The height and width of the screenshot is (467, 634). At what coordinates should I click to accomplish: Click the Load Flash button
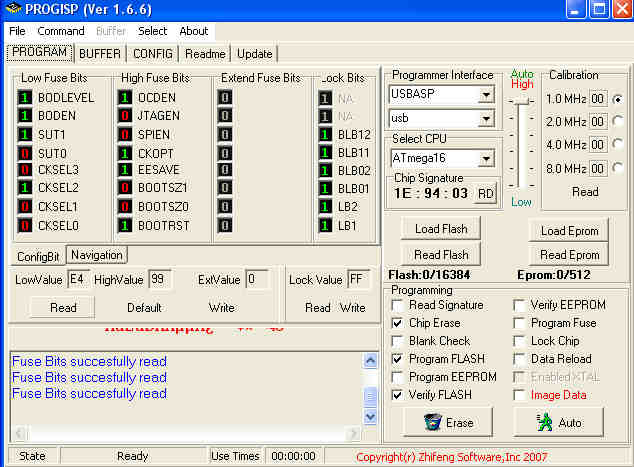click(x=441, y=230)
